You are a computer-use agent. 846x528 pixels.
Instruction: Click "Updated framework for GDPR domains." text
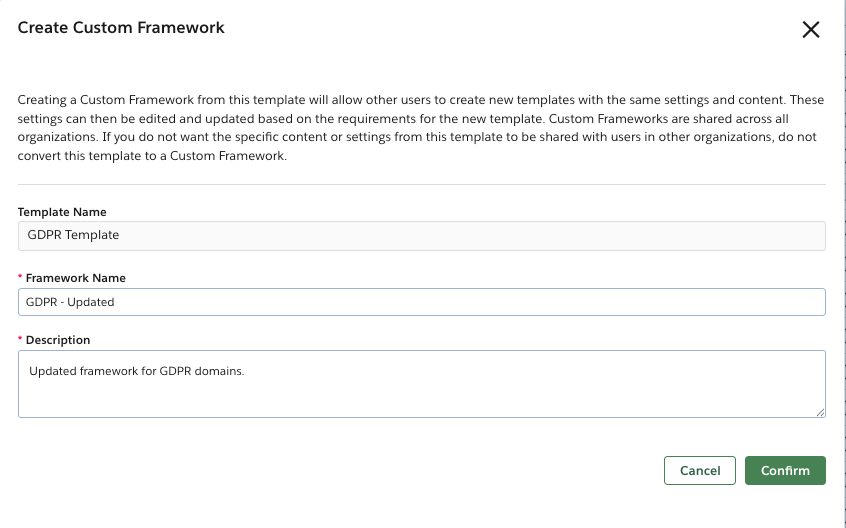click(x=137, y=371)
